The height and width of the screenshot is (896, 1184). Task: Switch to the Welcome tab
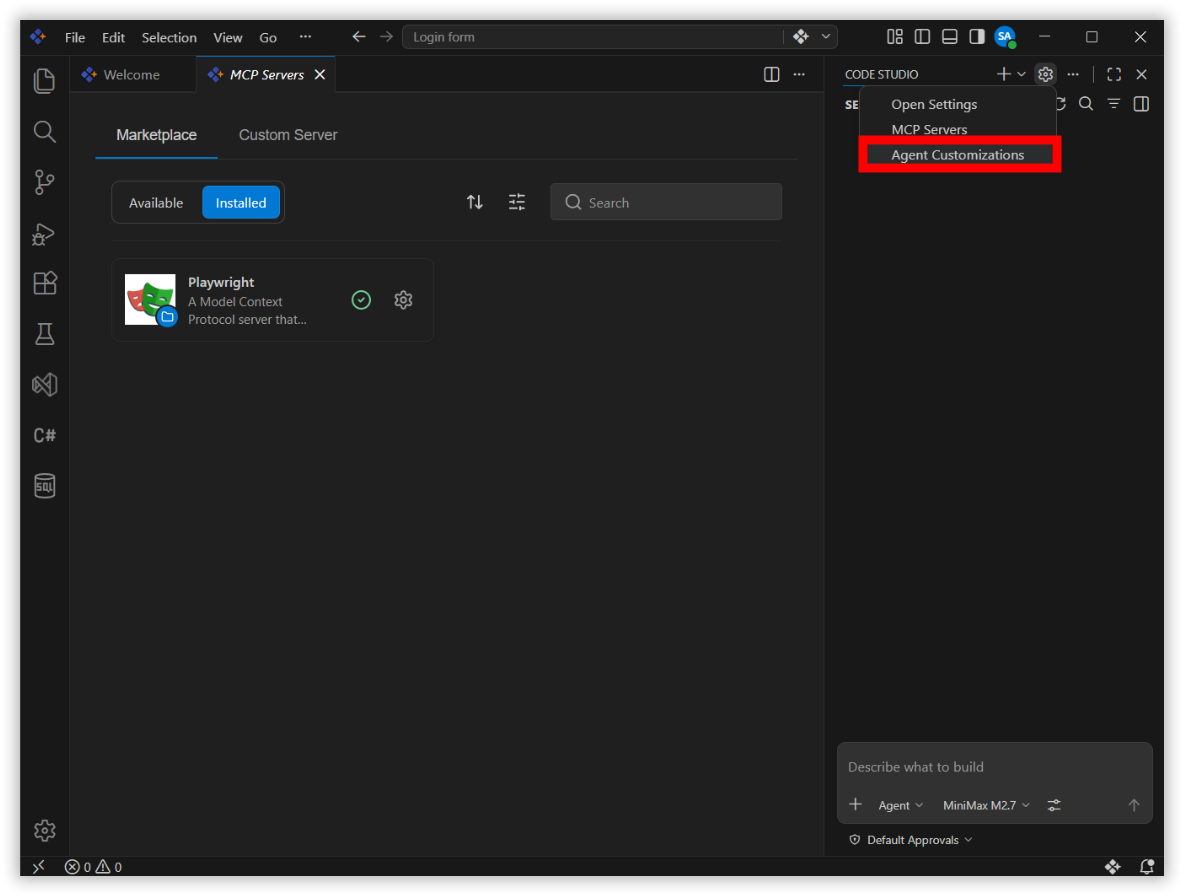132,74
